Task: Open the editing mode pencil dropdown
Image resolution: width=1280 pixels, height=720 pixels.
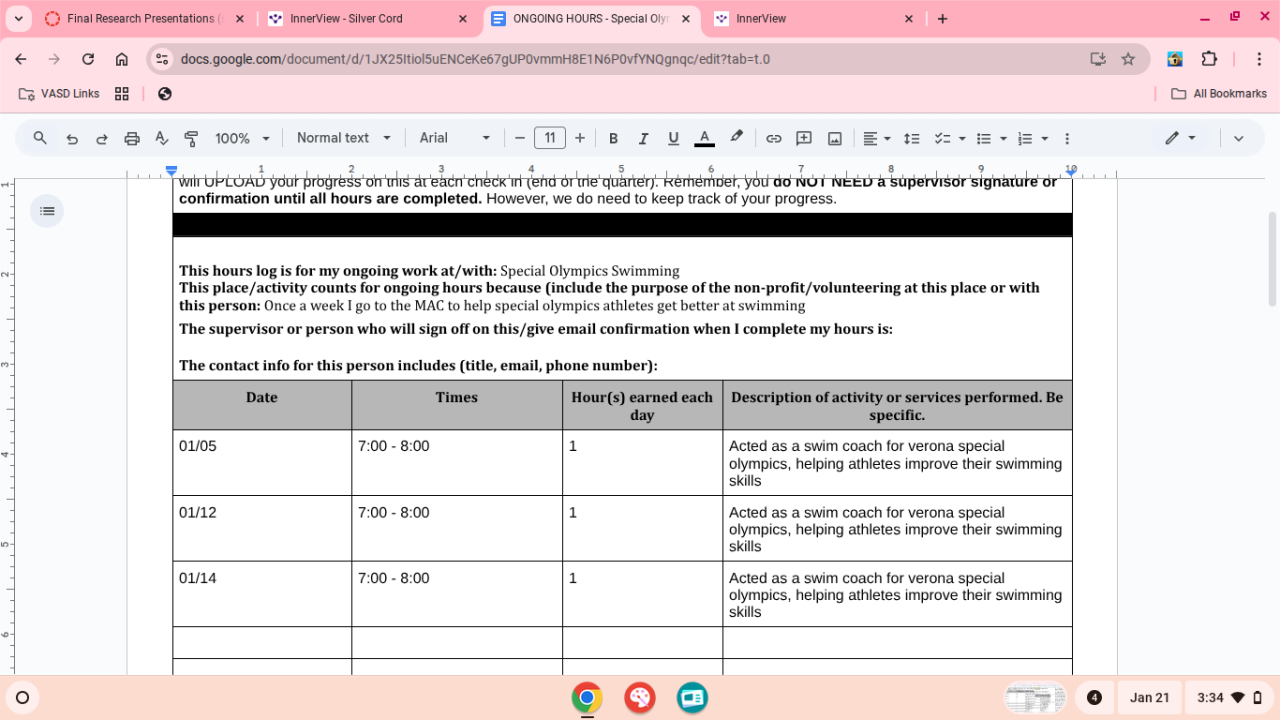Action: click(x=1181, y=138)
